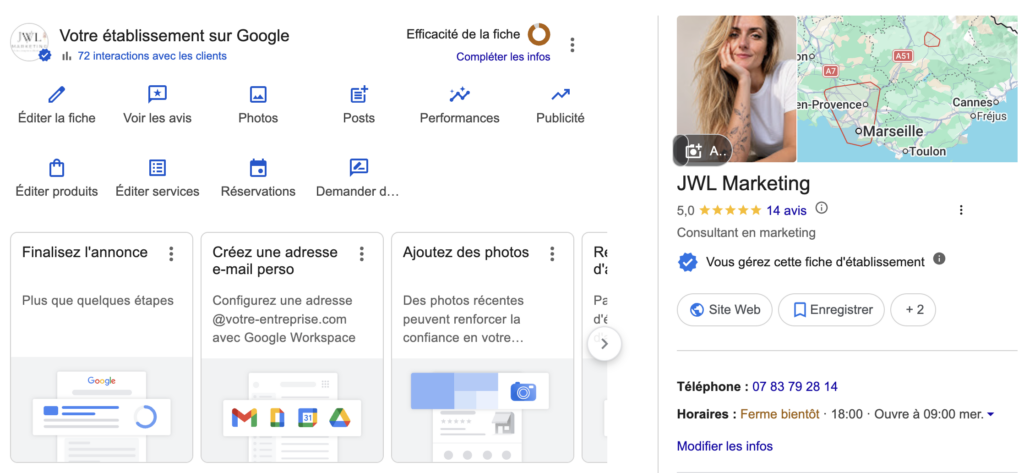Click info icon beside Vous gérez cette fiche
This screenshot has height=473, width=1024.
click(939, 259)
